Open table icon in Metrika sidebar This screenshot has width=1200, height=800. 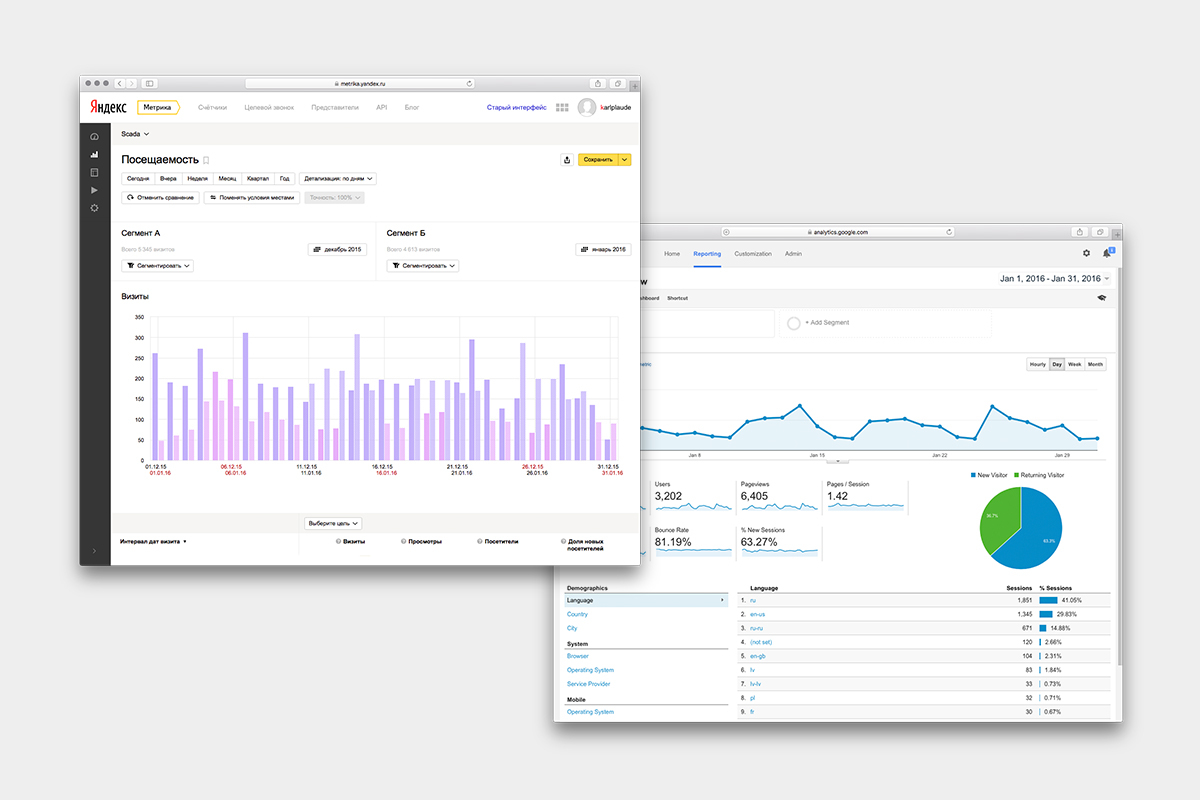click(x=95, y=172)
